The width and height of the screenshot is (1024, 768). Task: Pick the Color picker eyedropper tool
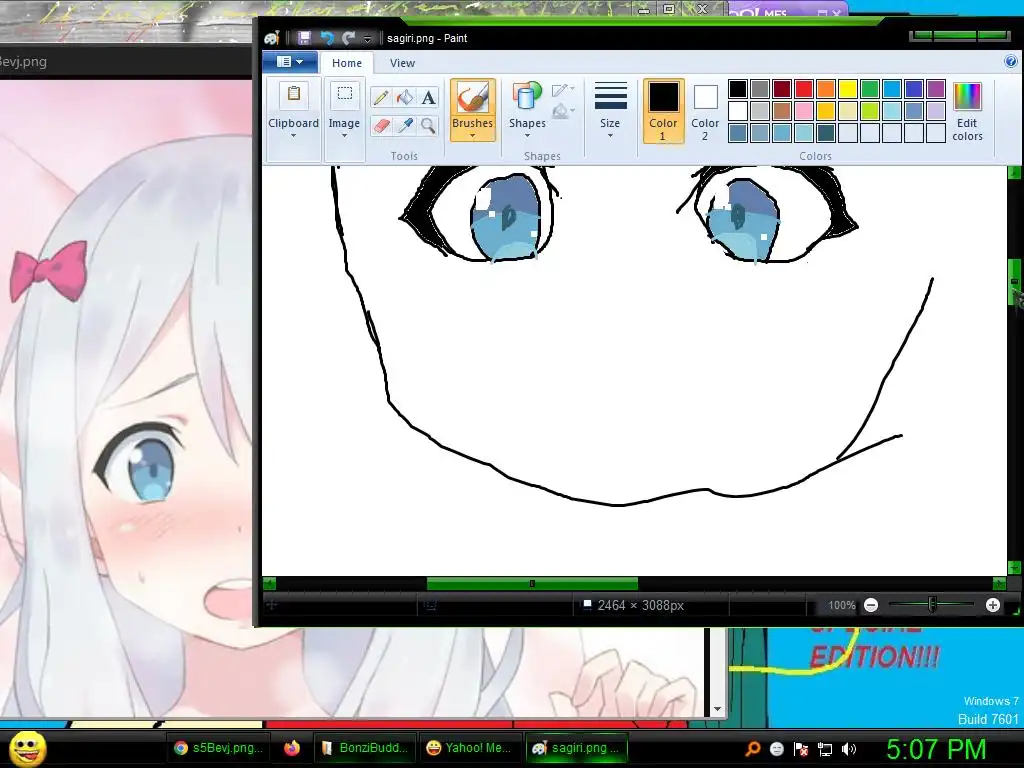405,125
